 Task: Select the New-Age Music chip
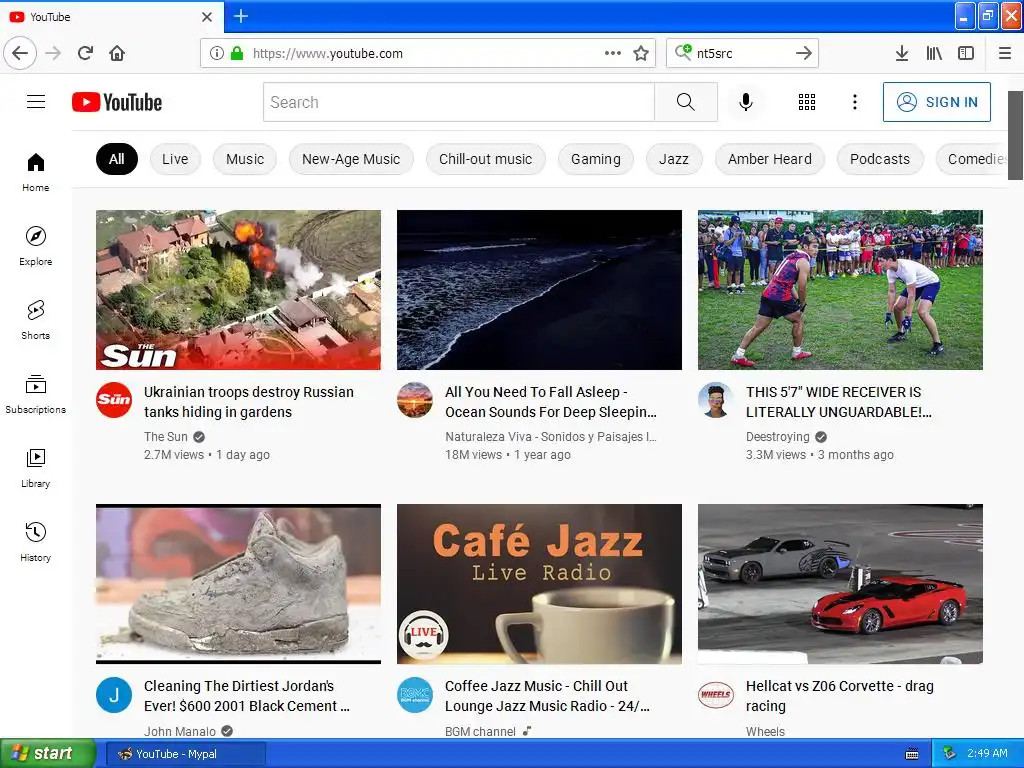click(x=351, y=159)
